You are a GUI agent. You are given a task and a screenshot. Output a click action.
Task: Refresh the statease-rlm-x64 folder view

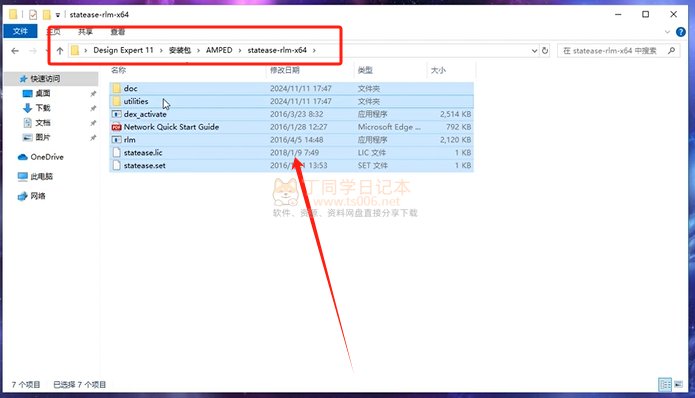(545, 51)
